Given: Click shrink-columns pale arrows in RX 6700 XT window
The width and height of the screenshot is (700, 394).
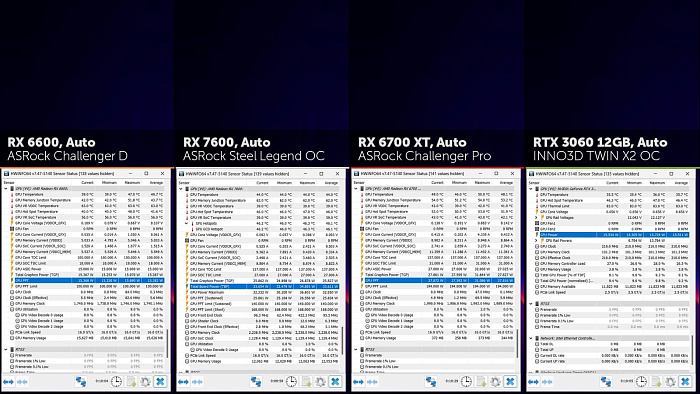Looking at the screenshot, I should (372, 382).
